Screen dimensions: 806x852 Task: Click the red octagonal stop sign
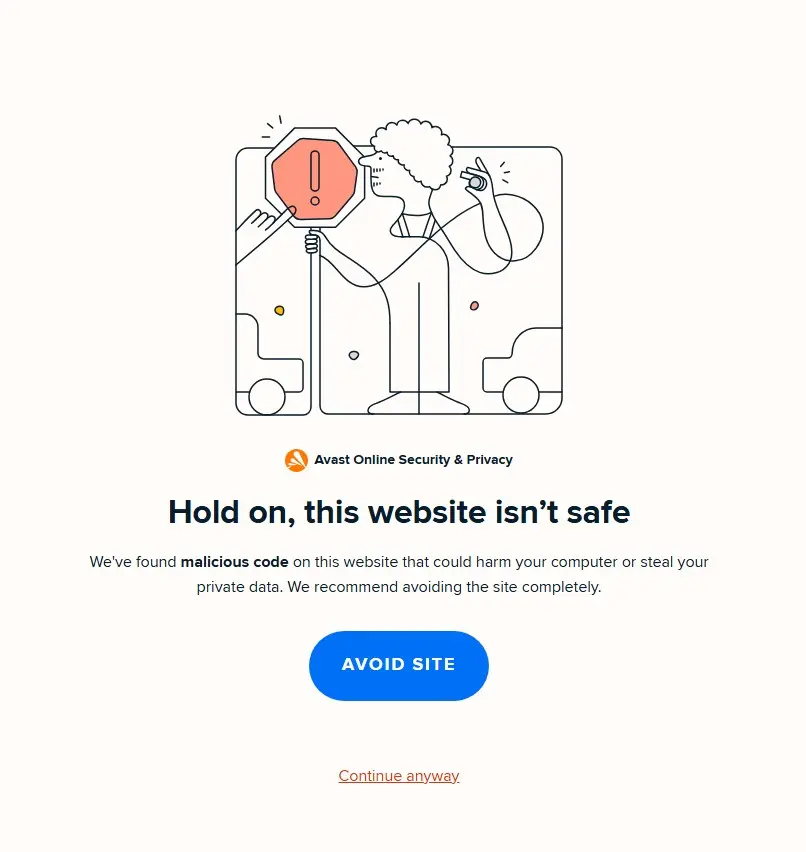[x=315, y=178]
